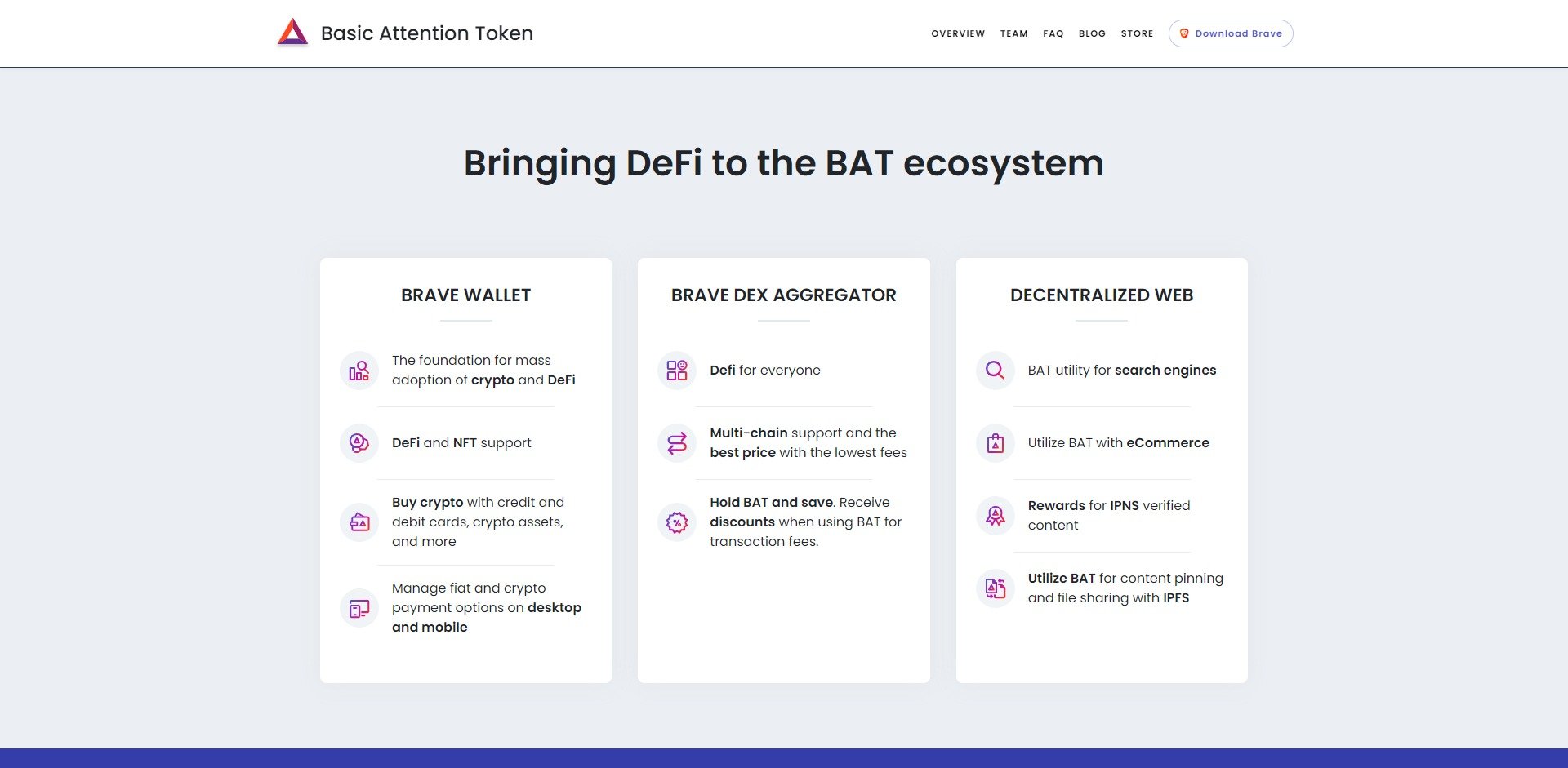Navigate to the TEAM page
This screenshot has width=1568, height=768.
tap(1013, 33)
